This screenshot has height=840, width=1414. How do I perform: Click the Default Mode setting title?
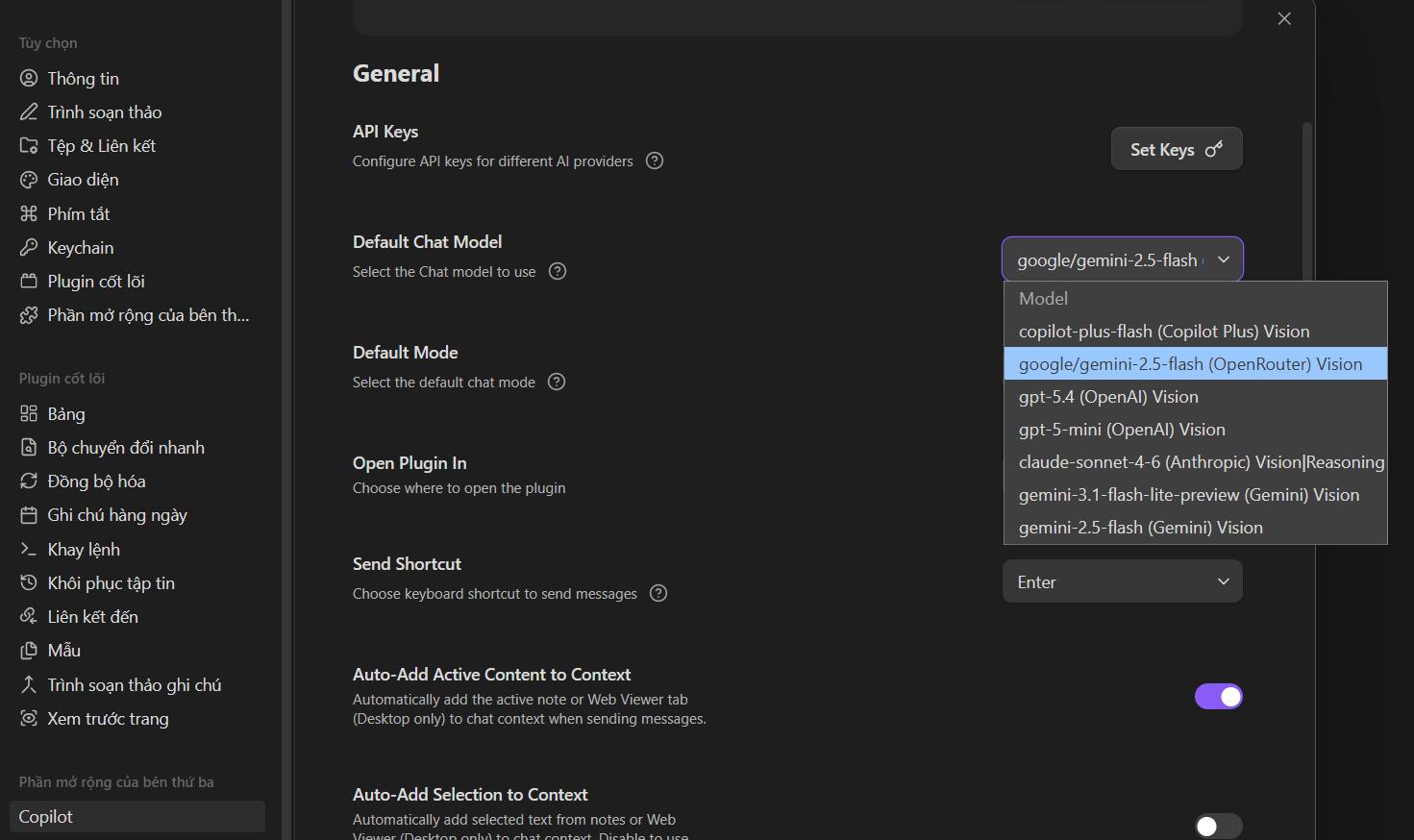[405, 352]
